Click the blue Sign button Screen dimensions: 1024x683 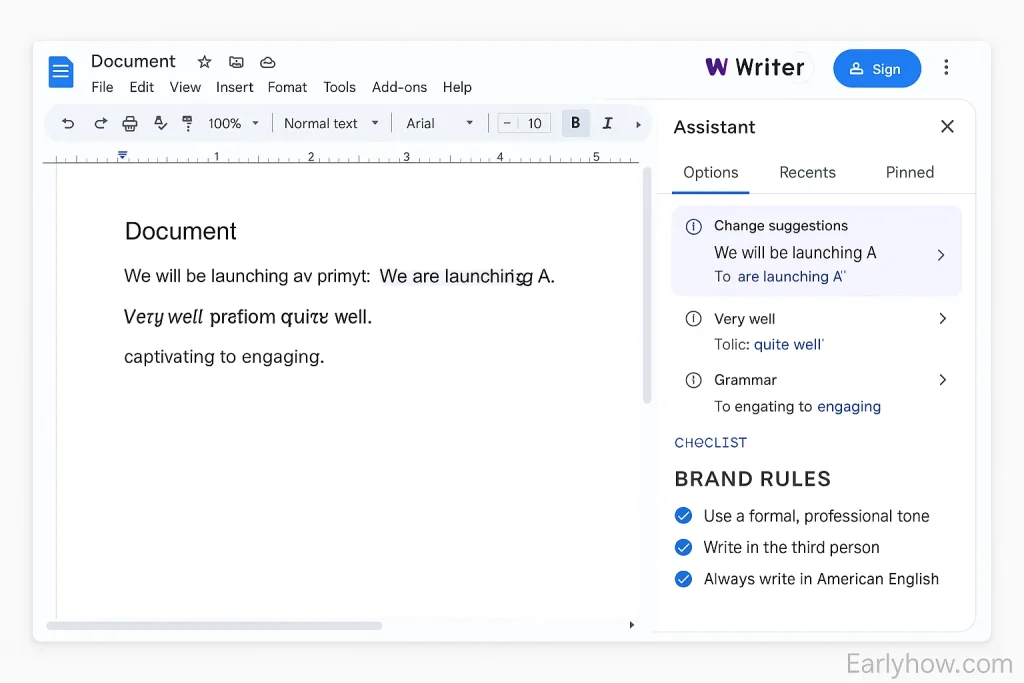(x=876, y=69)
